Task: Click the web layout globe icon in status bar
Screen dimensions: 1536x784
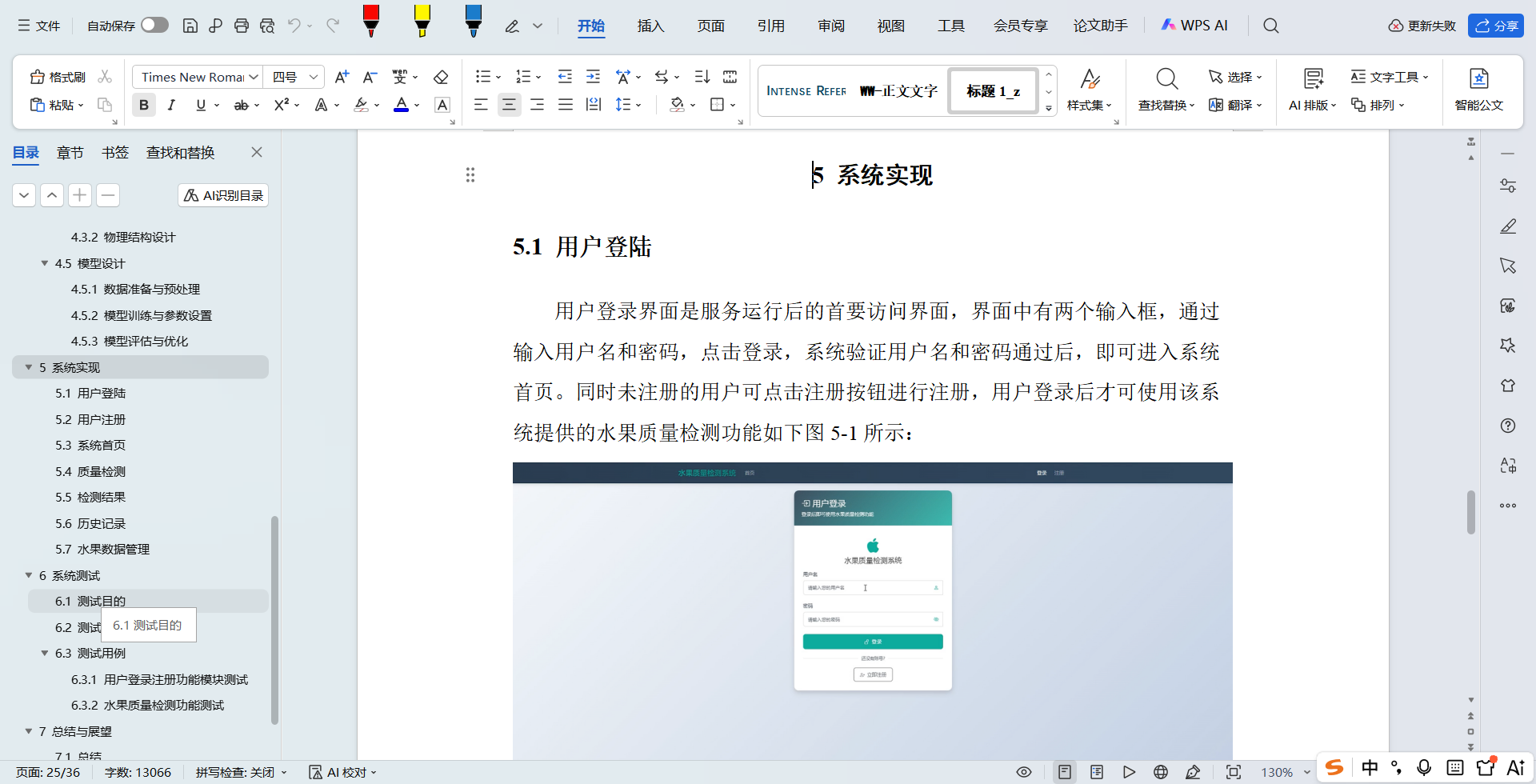Action: coord(1161,772)
